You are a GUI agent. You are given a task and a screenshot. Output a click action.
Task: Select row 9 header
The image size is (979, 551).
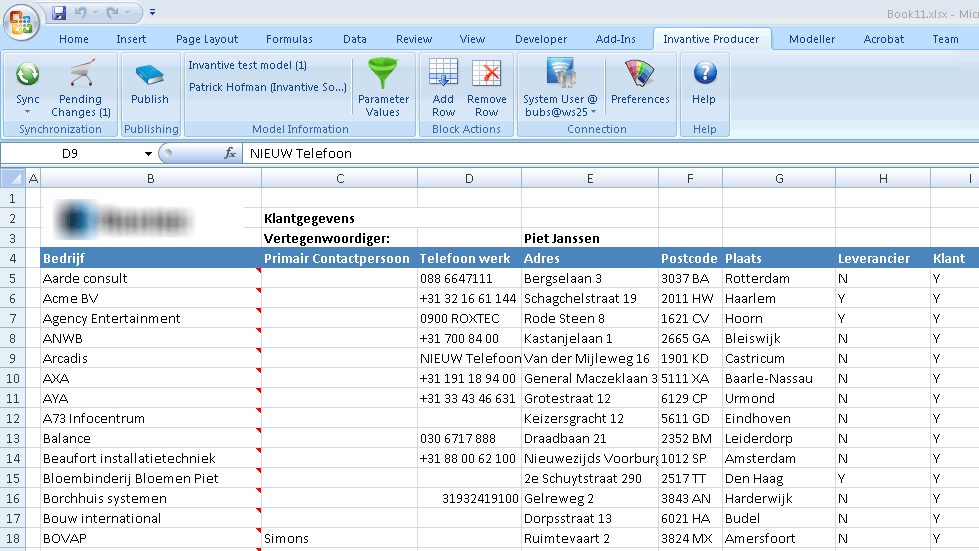(x=12, y=358)
